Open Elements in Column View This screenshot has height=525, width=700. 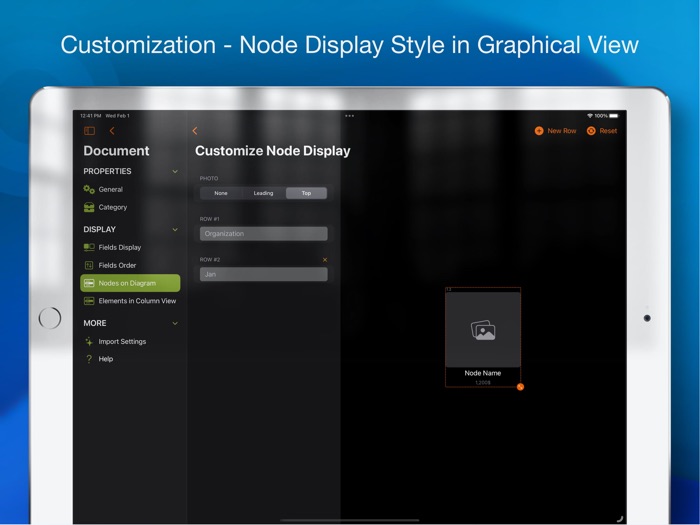pos(136,300)
